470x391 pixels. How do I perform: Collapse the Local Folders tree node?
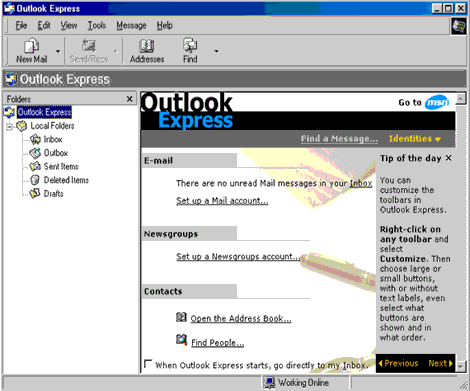click(x=9, y=126)
